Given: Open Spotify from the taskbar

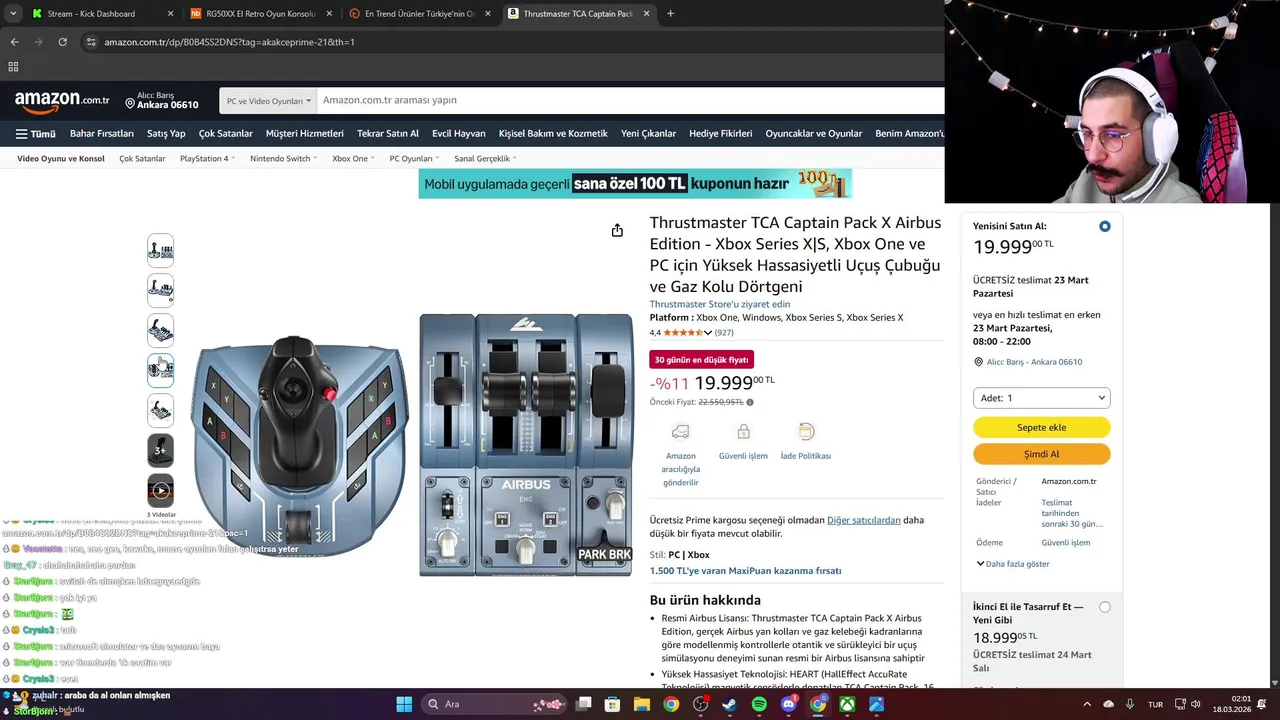Looking at the screenshot, I should (x=759, y=704).
